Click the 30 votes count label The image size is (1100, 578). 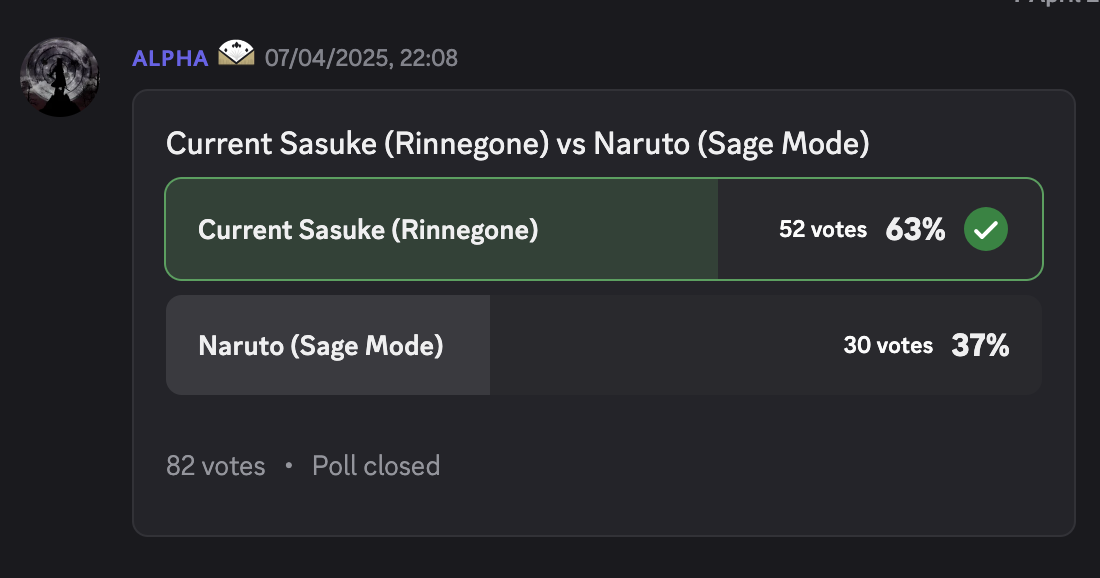pos(888,345)
